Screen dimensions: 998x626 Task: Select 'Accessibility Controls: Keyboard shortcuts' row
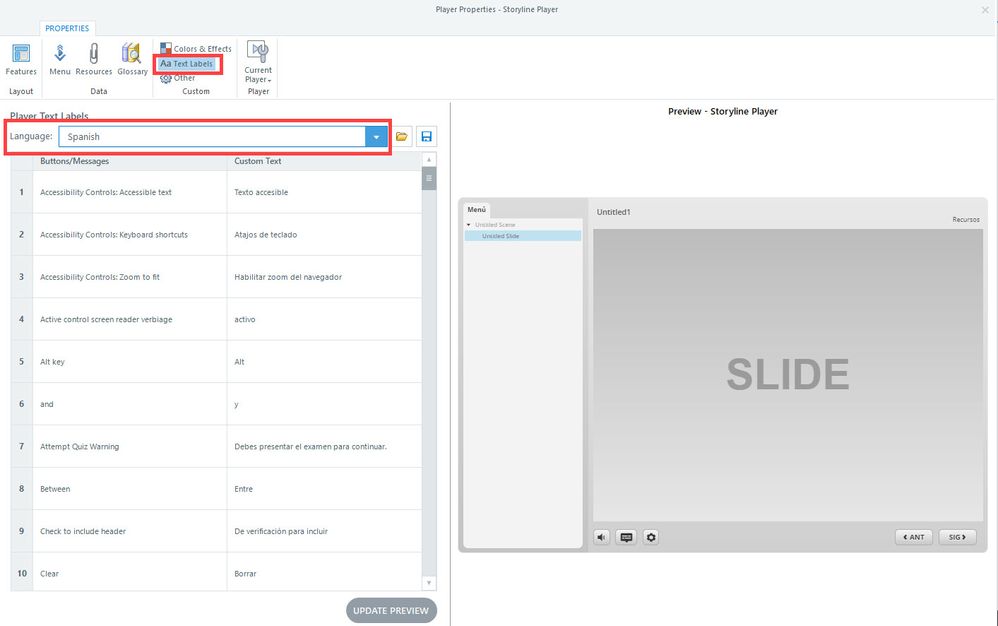(130, 235)
